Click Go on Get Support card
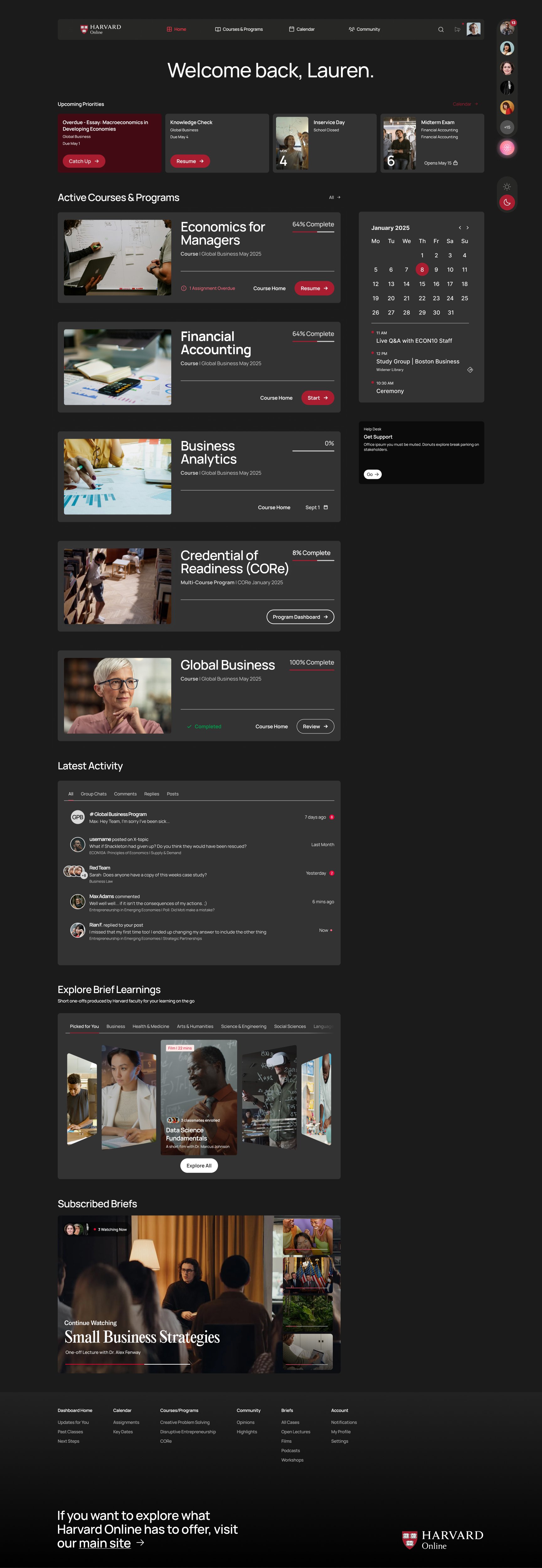Screen dimensions: 542x1568 pos(372,474)
